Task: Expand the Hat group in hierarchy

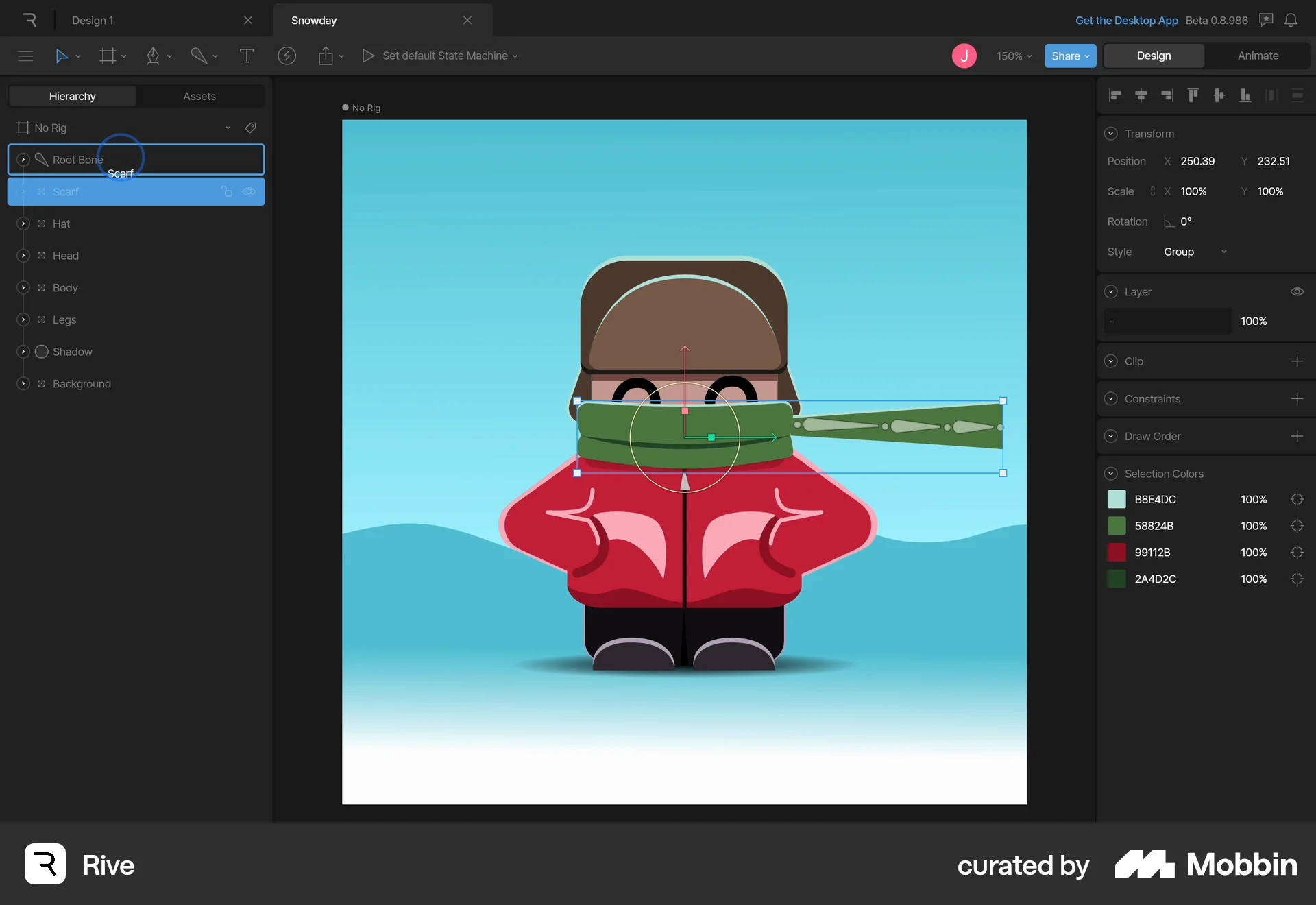Action: [23, 224]
